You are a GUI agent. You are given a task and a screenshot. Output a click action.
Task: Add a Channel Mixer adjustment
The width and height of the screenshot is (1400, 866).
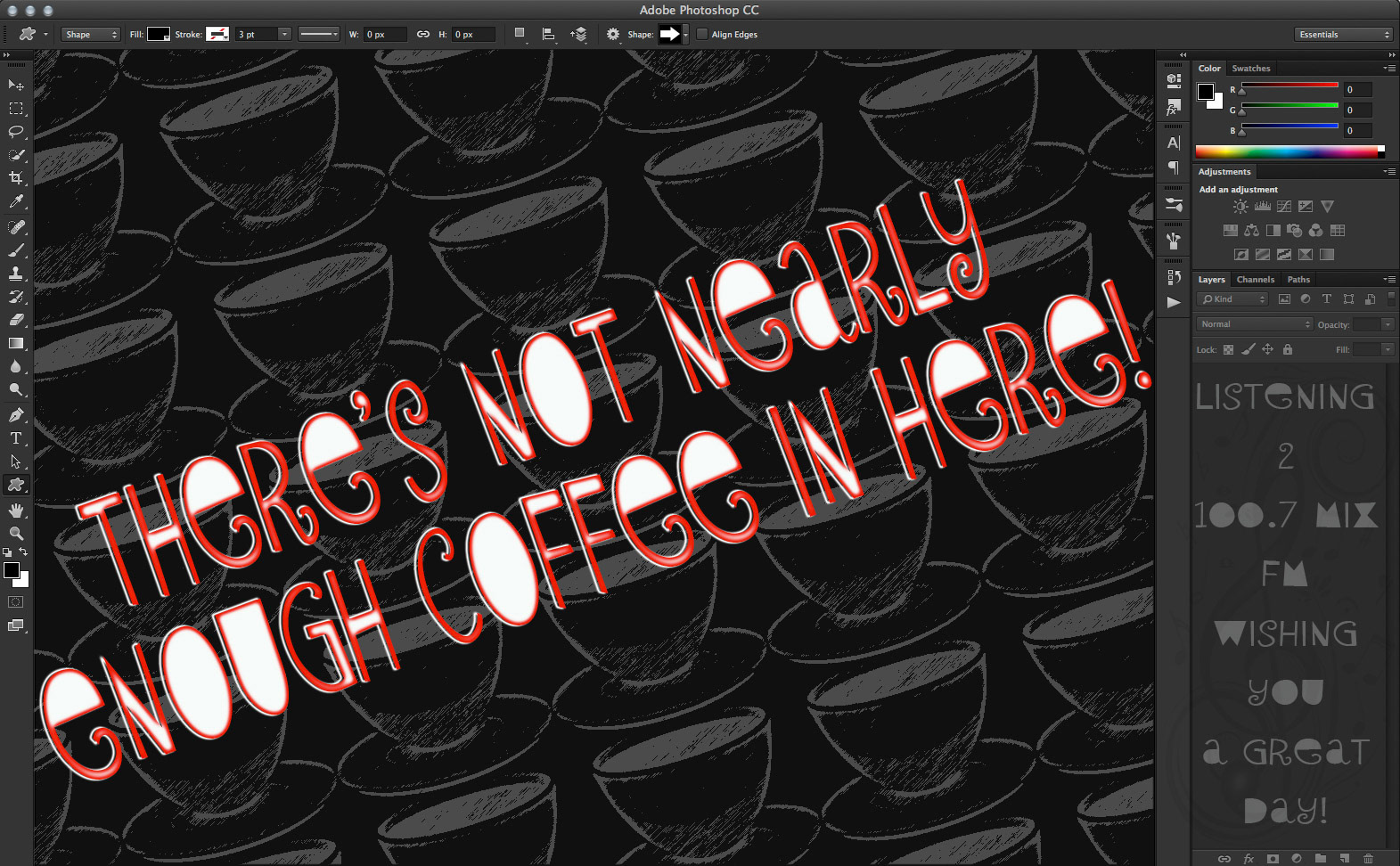1316,231
